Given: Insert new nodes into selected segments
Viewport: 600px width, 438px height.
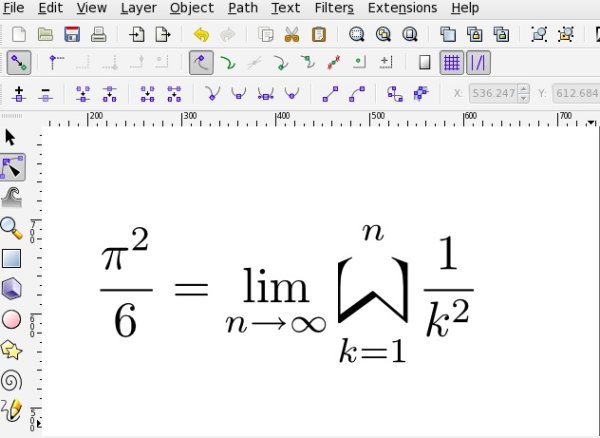Looking at the screenshot, I should [x=19, y=94].
